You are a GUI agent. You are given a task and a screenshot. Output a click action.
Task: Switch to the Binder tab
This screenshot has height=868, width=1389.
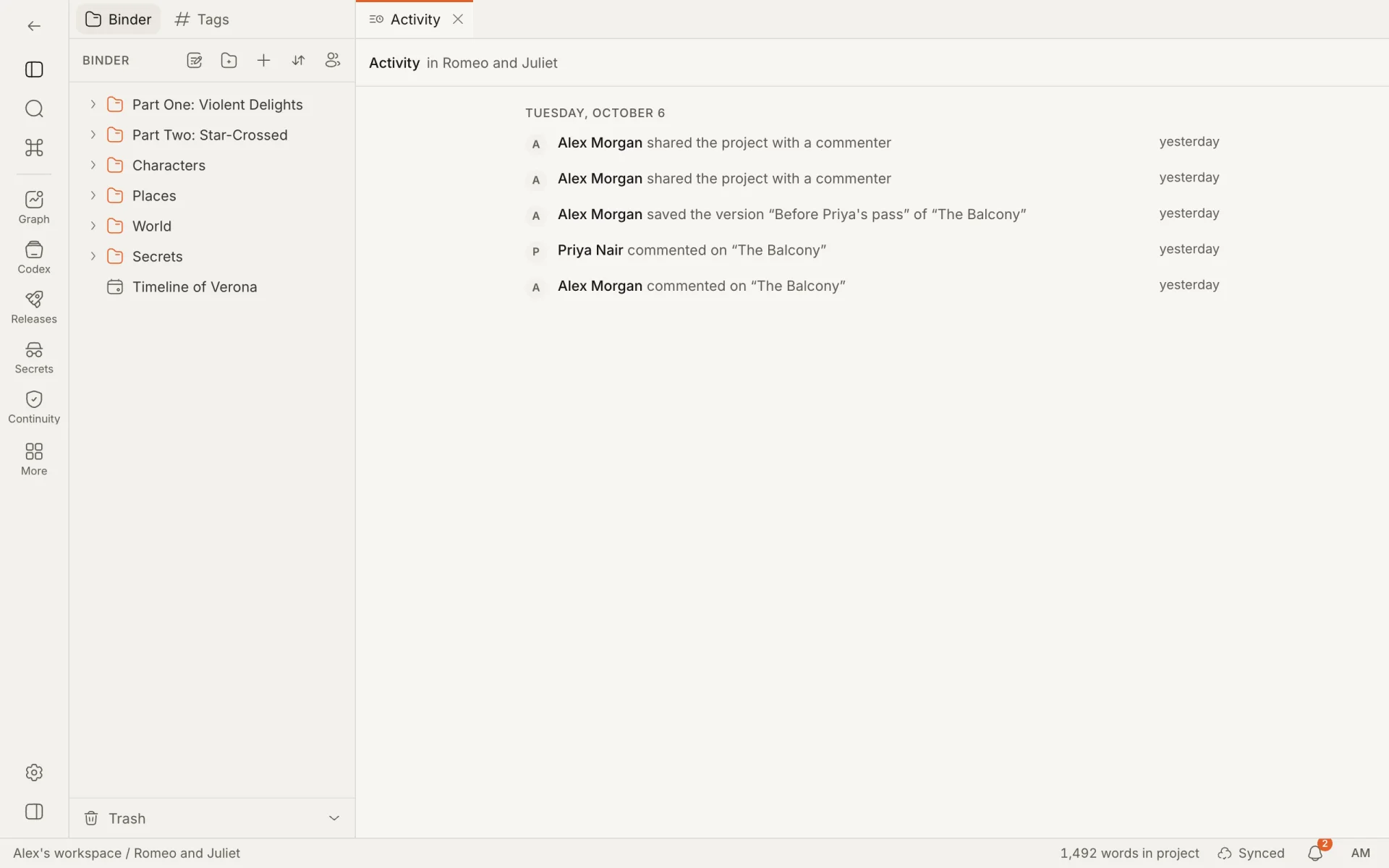point(119,20)
